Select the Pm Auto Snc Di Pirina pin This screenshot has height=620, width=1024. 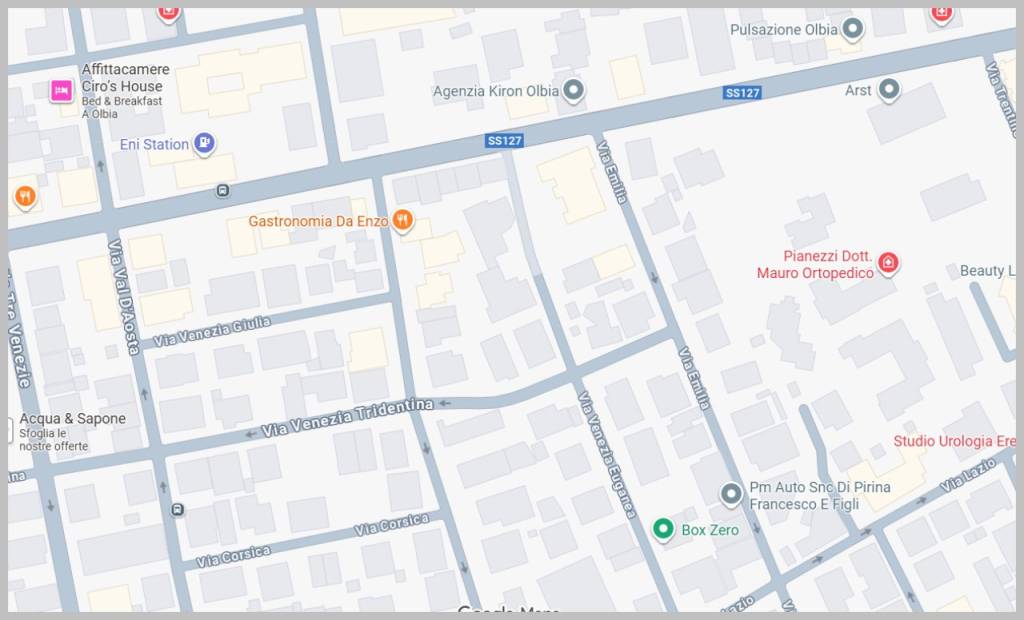[x=731, y=495]
